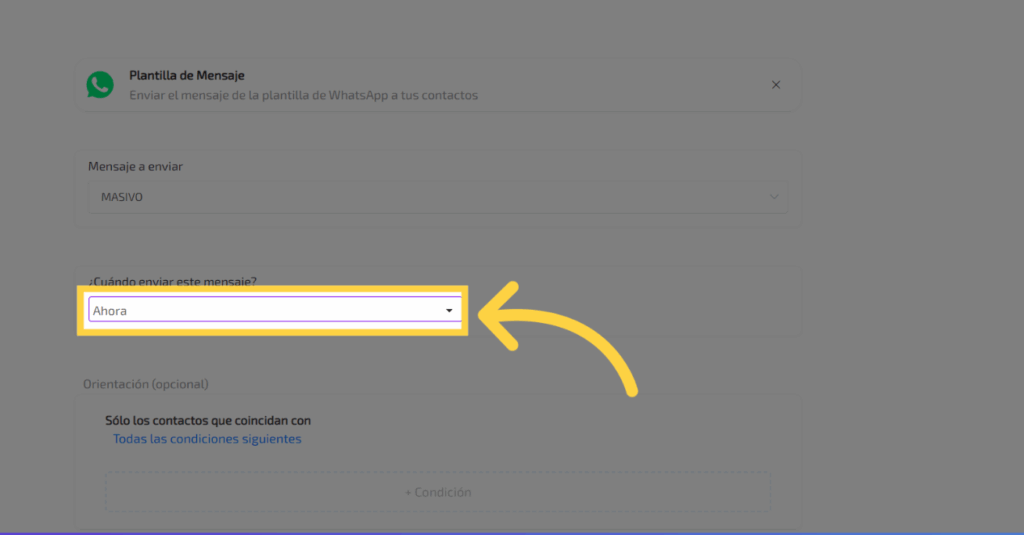Viewport: 1024px width, 535px height.
Task: Open the MASIVO message dropdown
Action: coord(438,197)
